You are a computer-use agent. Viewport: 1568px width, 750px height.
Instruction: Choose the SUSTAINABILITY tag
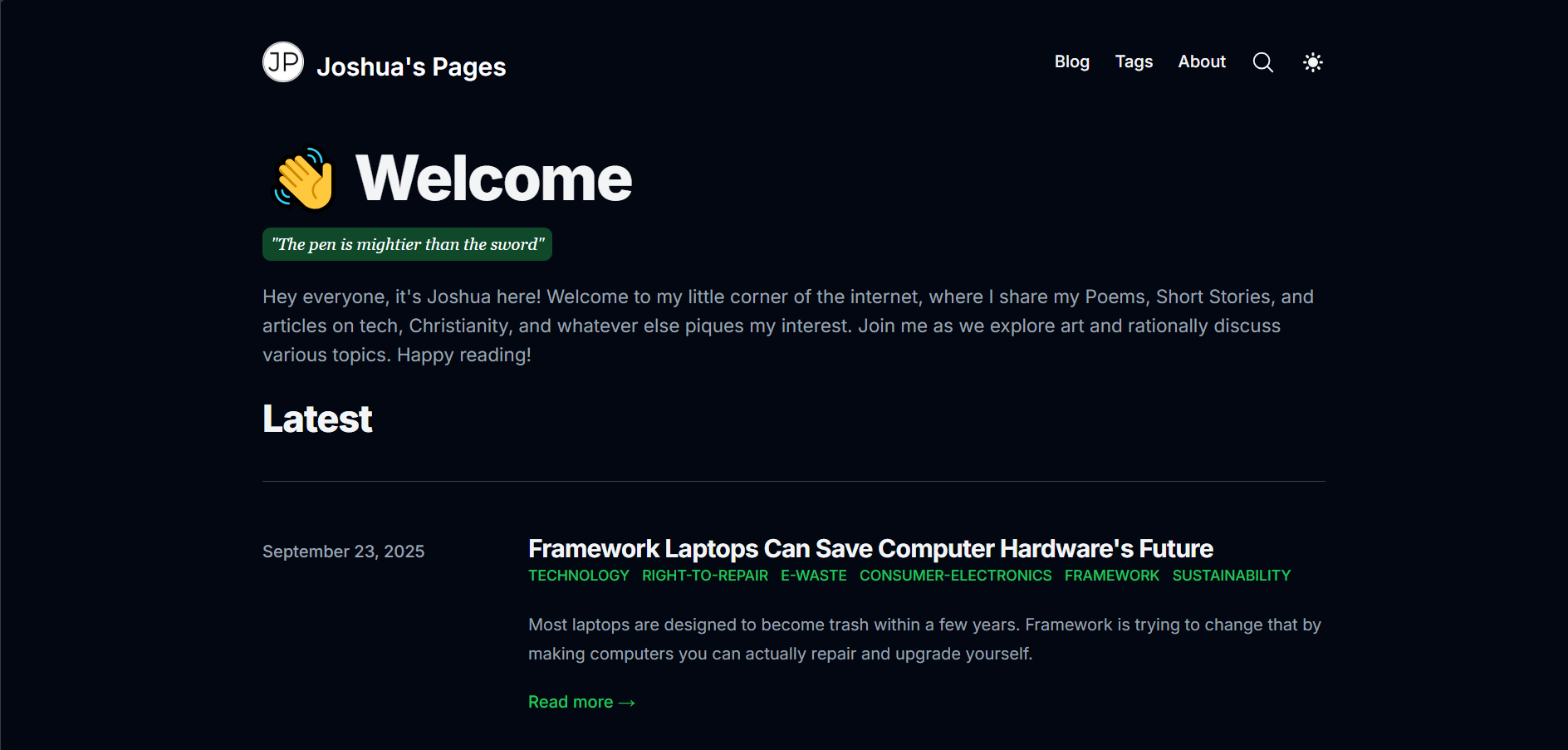click(x=1231, y=576)
